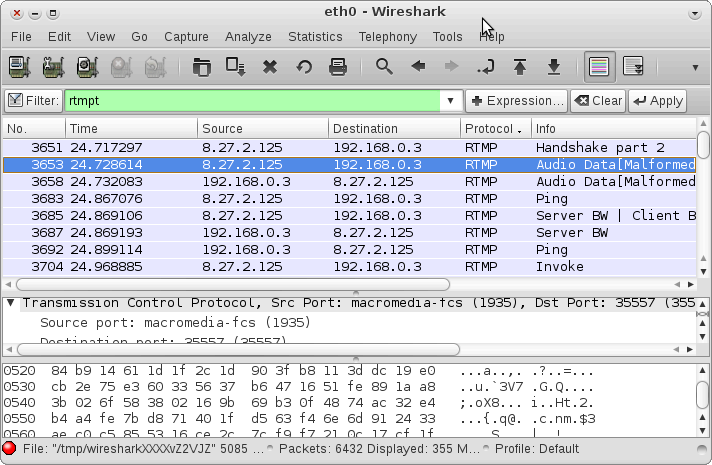Click the greyed Stop capture icon
Viewport: 712px width, 465px height.
[x=121, y=67]
